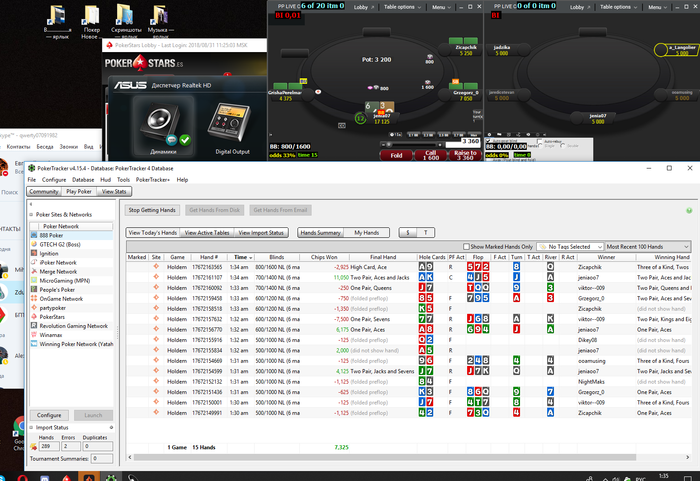
Task: Open Most Recent 100 Hands dropdown
Action: [648, 247]
